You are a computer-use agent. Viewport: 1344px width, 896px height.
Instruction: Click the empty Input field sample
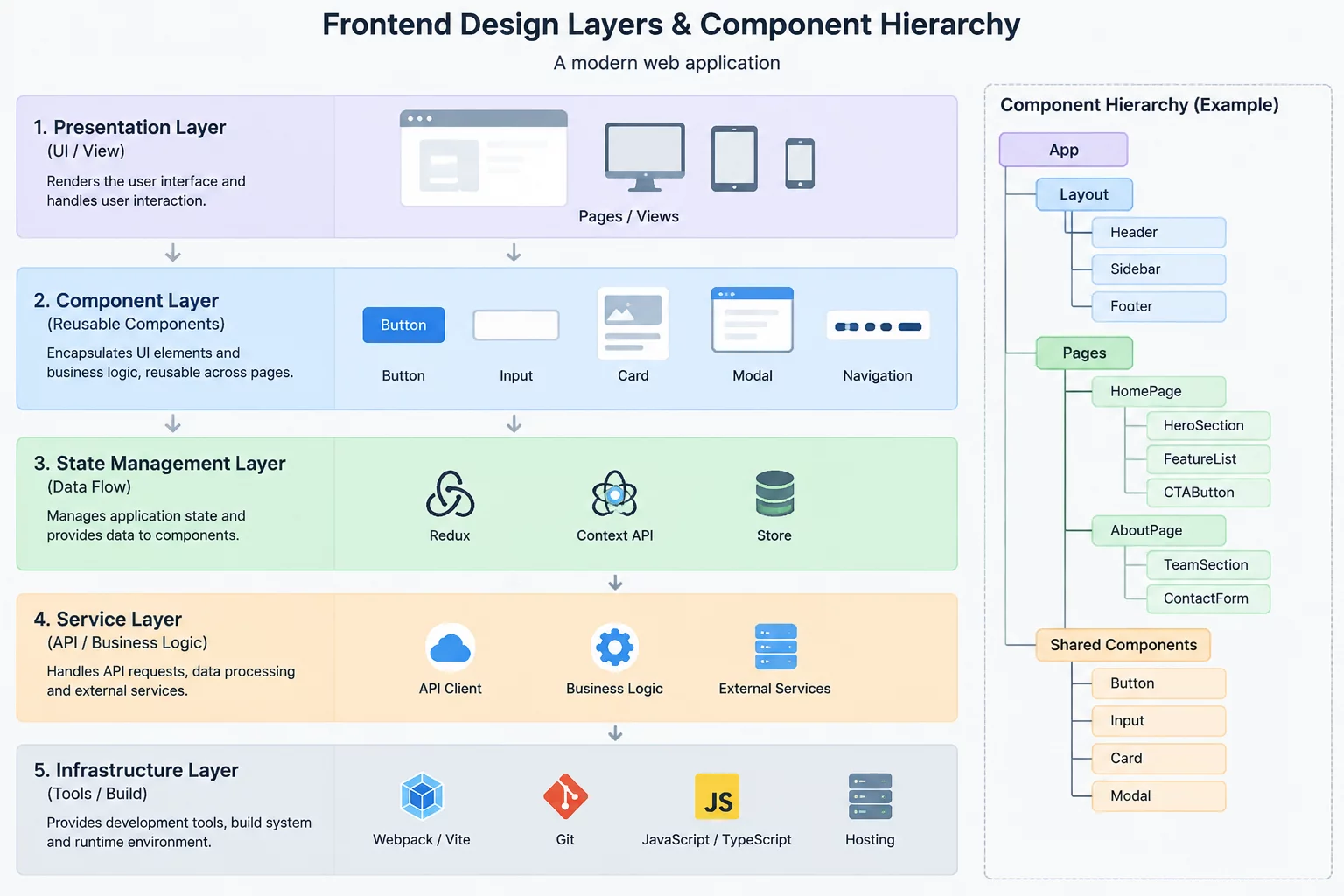pos(516,325)
